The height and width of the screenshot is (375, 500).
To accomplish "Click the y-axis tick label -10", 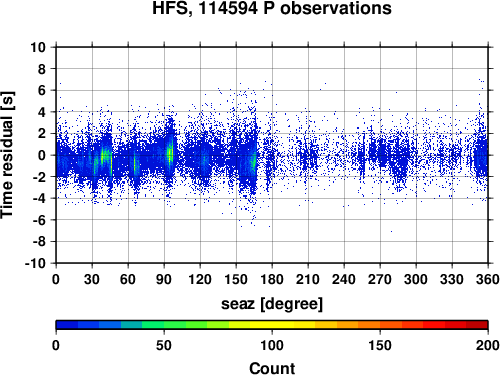I will pyautogui.click(x=35, y=263).
